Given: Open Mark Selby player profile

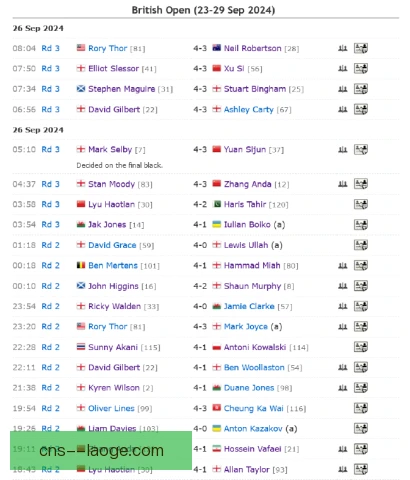Looking at the screenshot, I should (110, 150).
